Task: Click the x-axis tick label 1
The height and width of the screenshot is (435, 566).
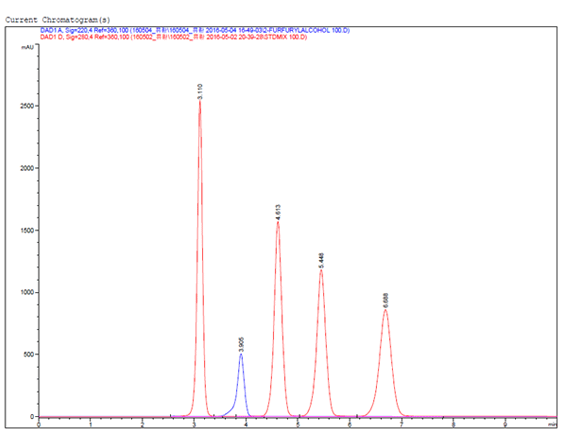Action: 91,425
